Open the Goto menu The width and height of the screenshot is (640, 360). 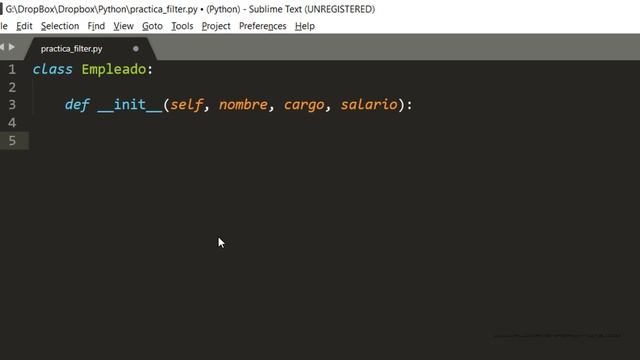coord(152,26)
